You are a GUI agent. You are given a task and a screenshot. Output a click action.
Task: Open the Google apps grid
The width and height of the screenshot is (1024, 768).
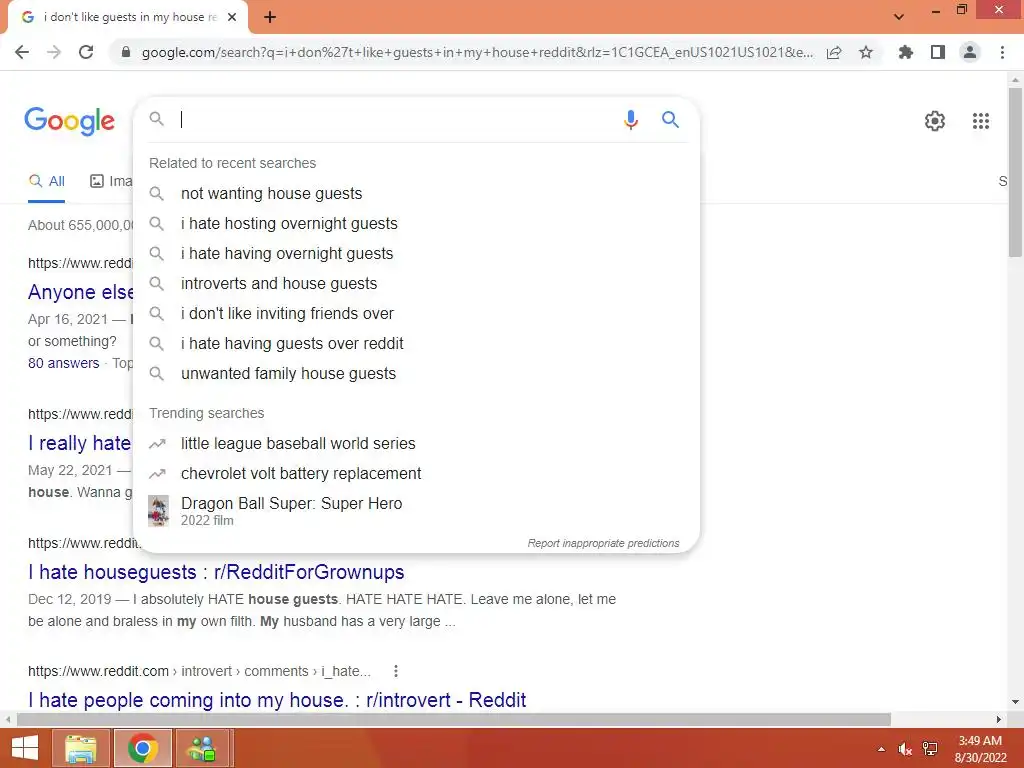[x=980, y=121]
